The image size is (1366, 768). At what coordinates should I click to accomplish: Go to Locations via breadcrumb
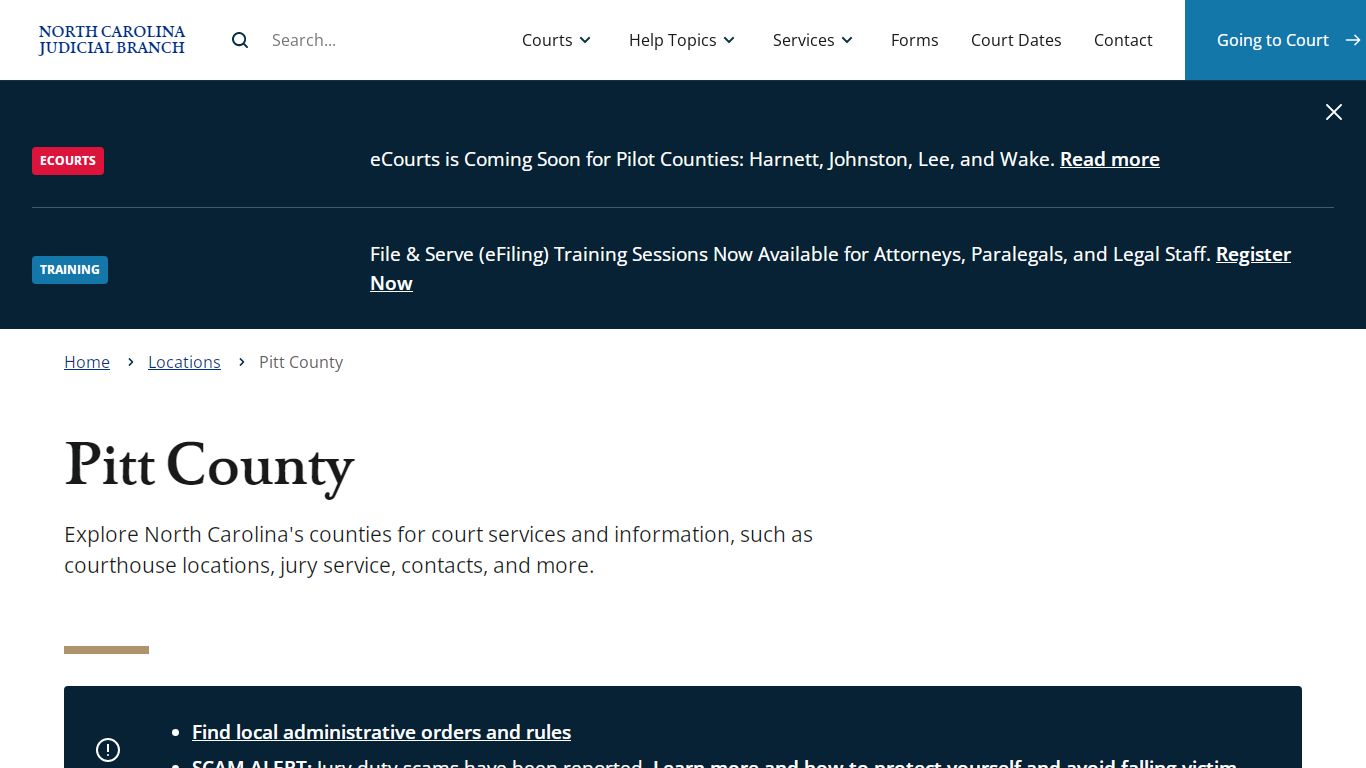coord(184,362)
